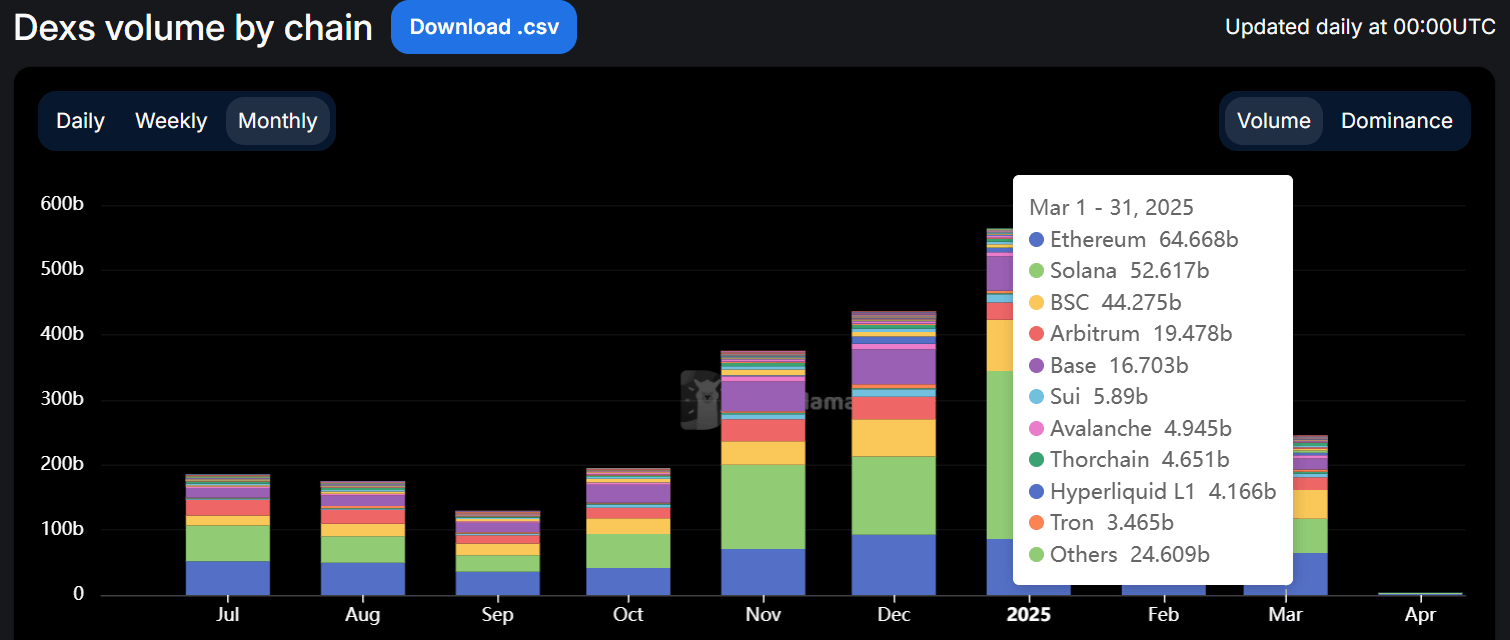This screenshot has height=640, width=1510.
Task: Select the Monthly tab
Action: pyautogui.click(x=277, y=120)
